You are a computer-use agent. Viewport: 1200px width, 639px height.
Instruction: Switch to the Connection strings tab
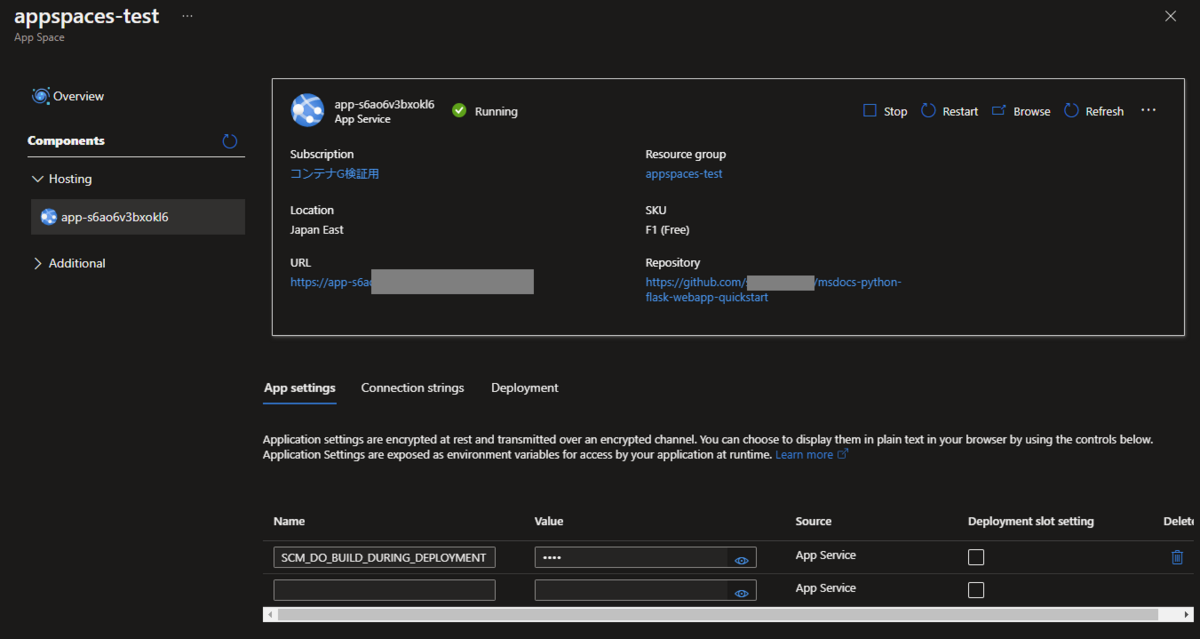coord(412,388)
